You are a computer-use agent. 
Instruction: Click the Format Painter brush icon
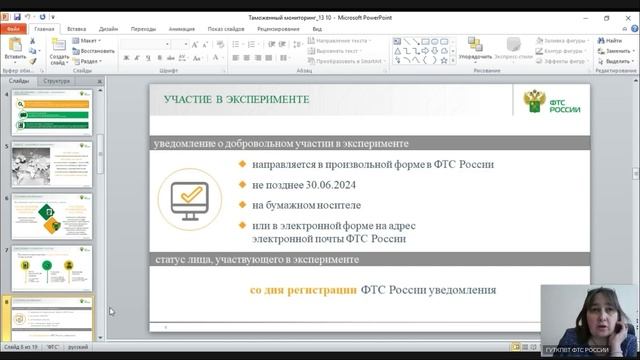[x=33, y=61]
